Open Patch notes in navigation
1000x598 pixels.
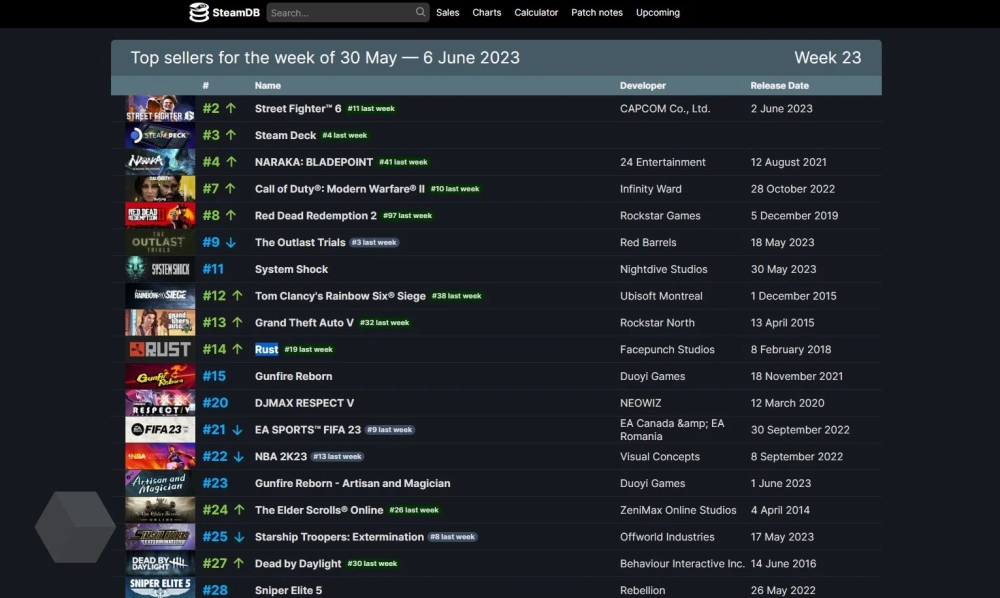click(x=597, y=13)
